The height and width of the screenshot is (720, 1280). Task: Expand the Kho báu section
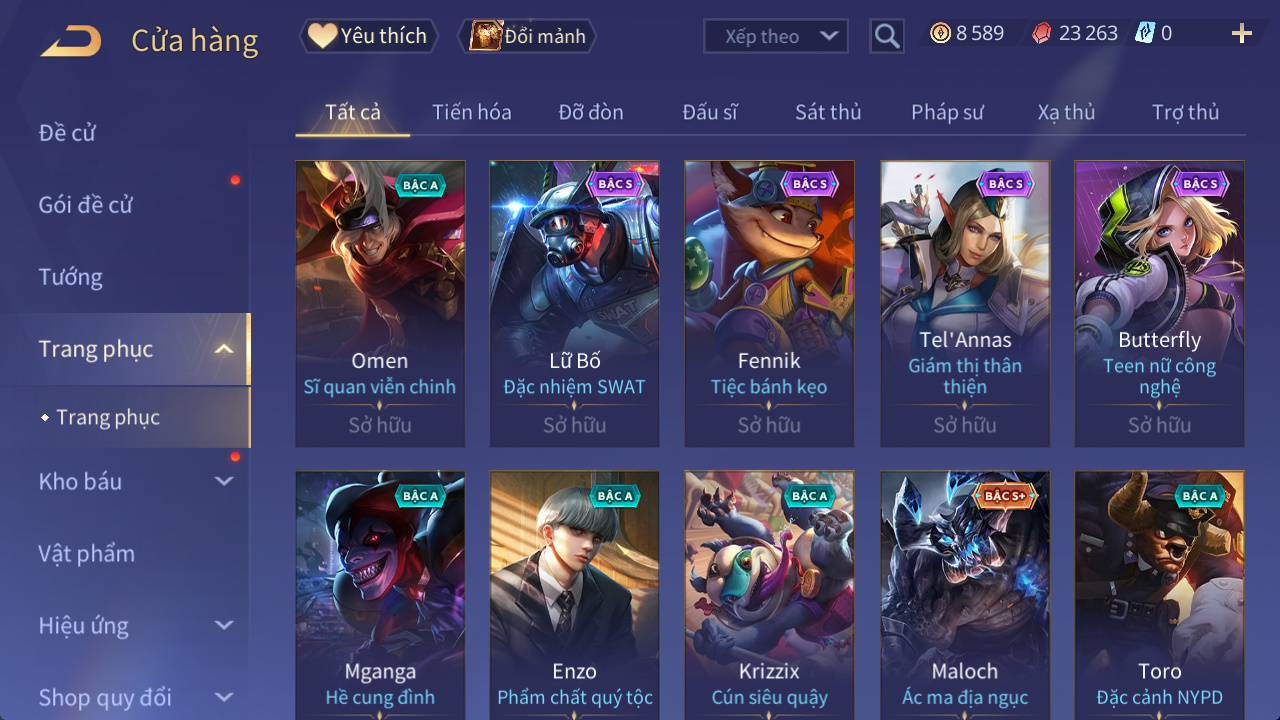click(224, 481)
